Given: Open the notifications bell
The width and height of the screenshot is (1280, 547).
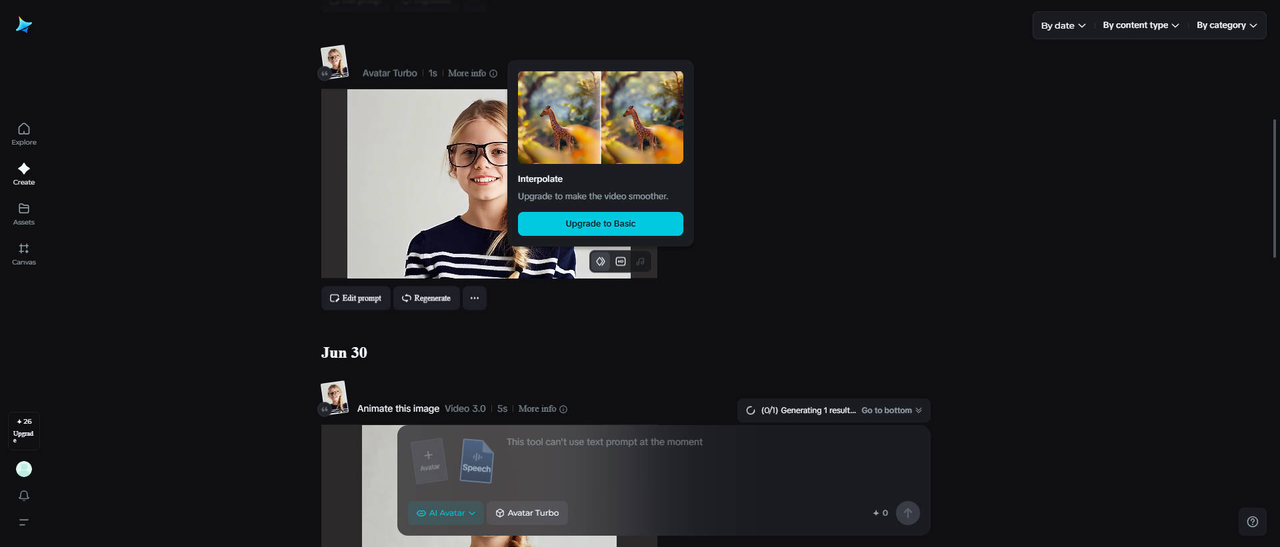Looking at the screenshot, I should (x=24, y=496).
